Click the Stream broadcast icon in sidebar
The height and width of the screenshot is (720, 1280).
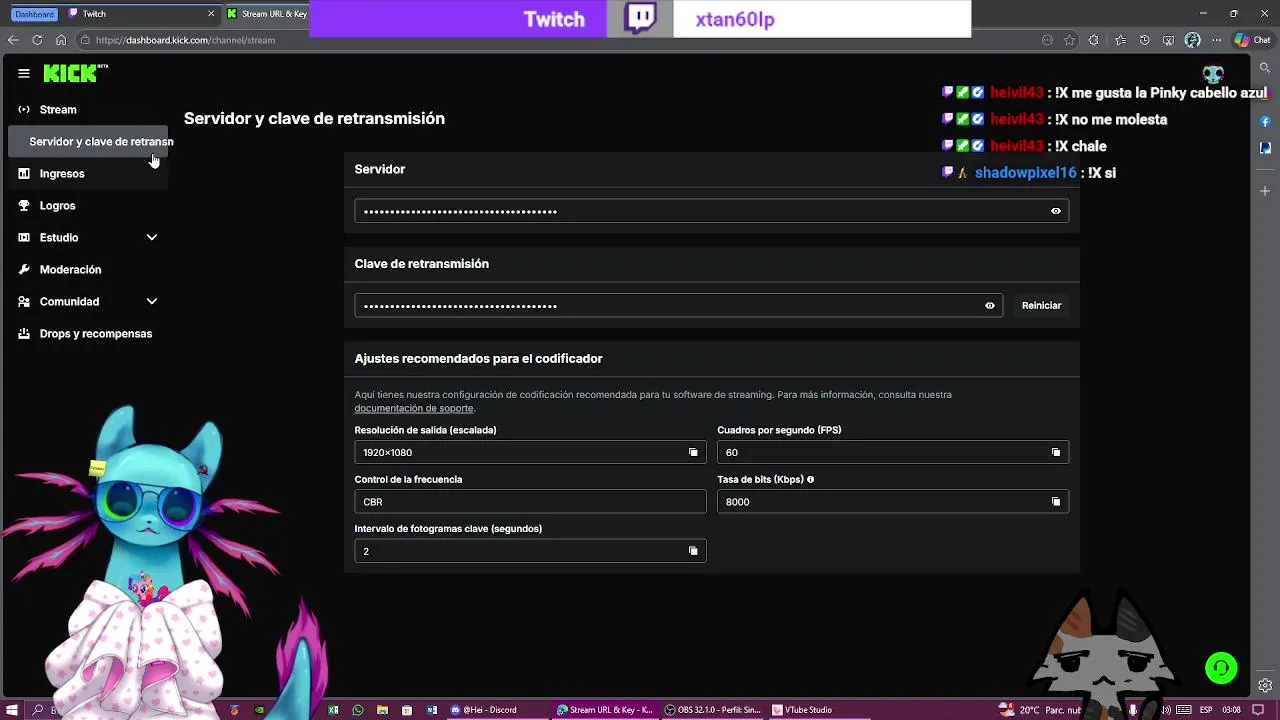(24, 109)
